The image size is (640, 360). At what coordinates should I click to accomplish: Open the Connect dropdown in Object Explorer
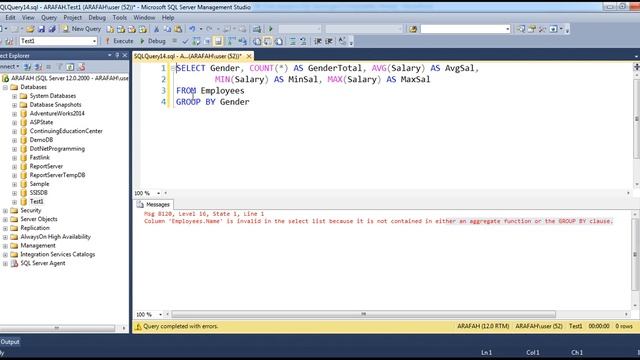coord(9,67)
